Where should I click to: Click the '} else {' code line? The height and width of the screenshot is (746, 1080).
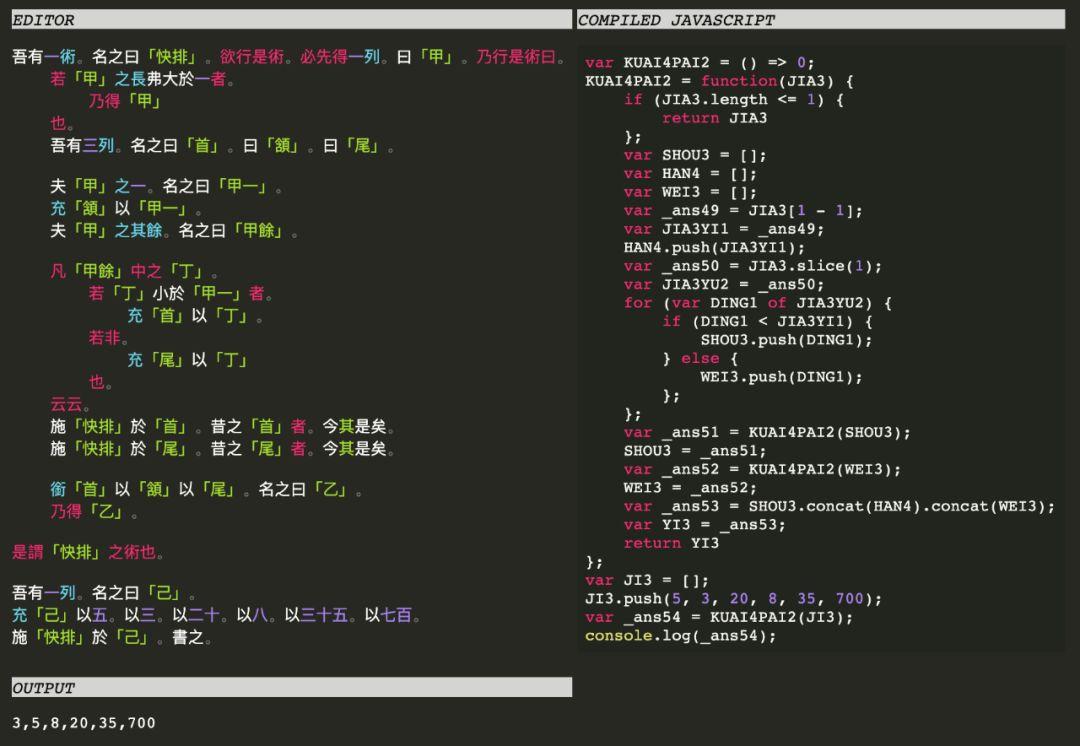(700, 359)
